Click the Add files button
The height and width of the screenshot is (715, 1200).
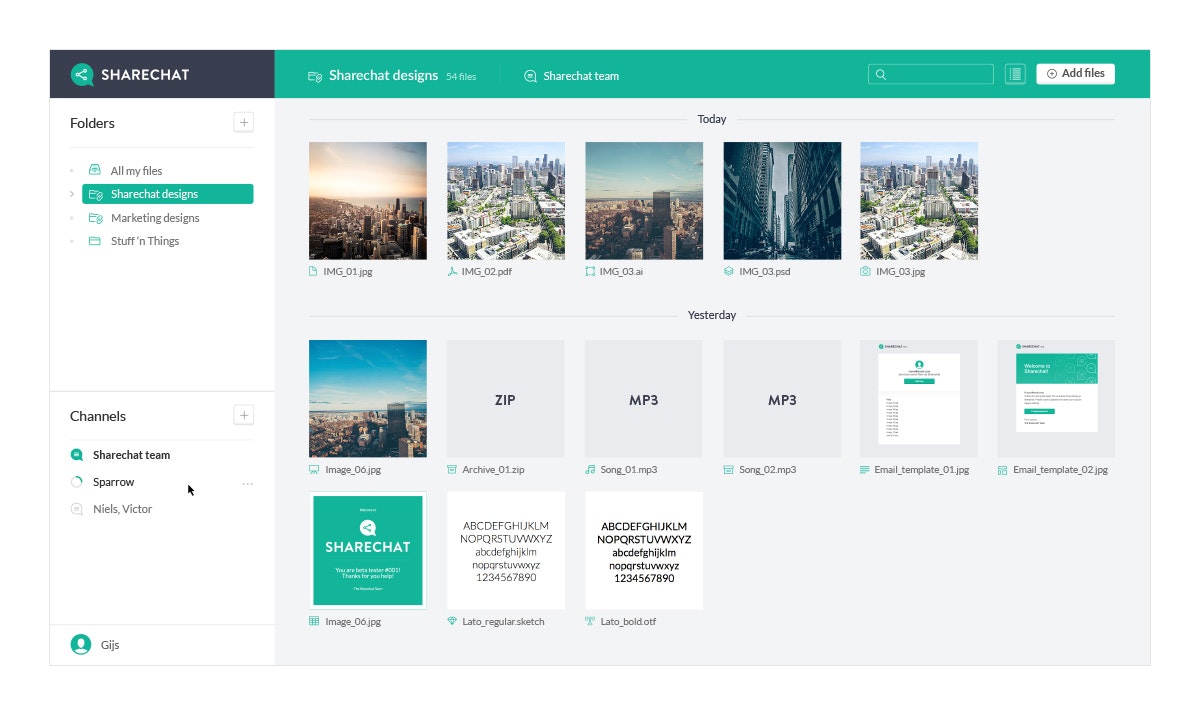(1076, 74)
